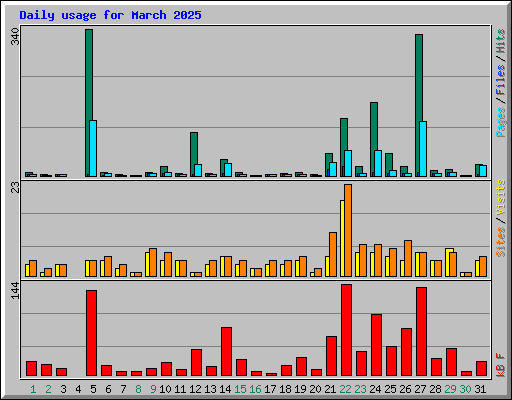Screen dimensions: 512x400
Task: Click the orange Sites bar for day 22
Action: coord(348,230)
